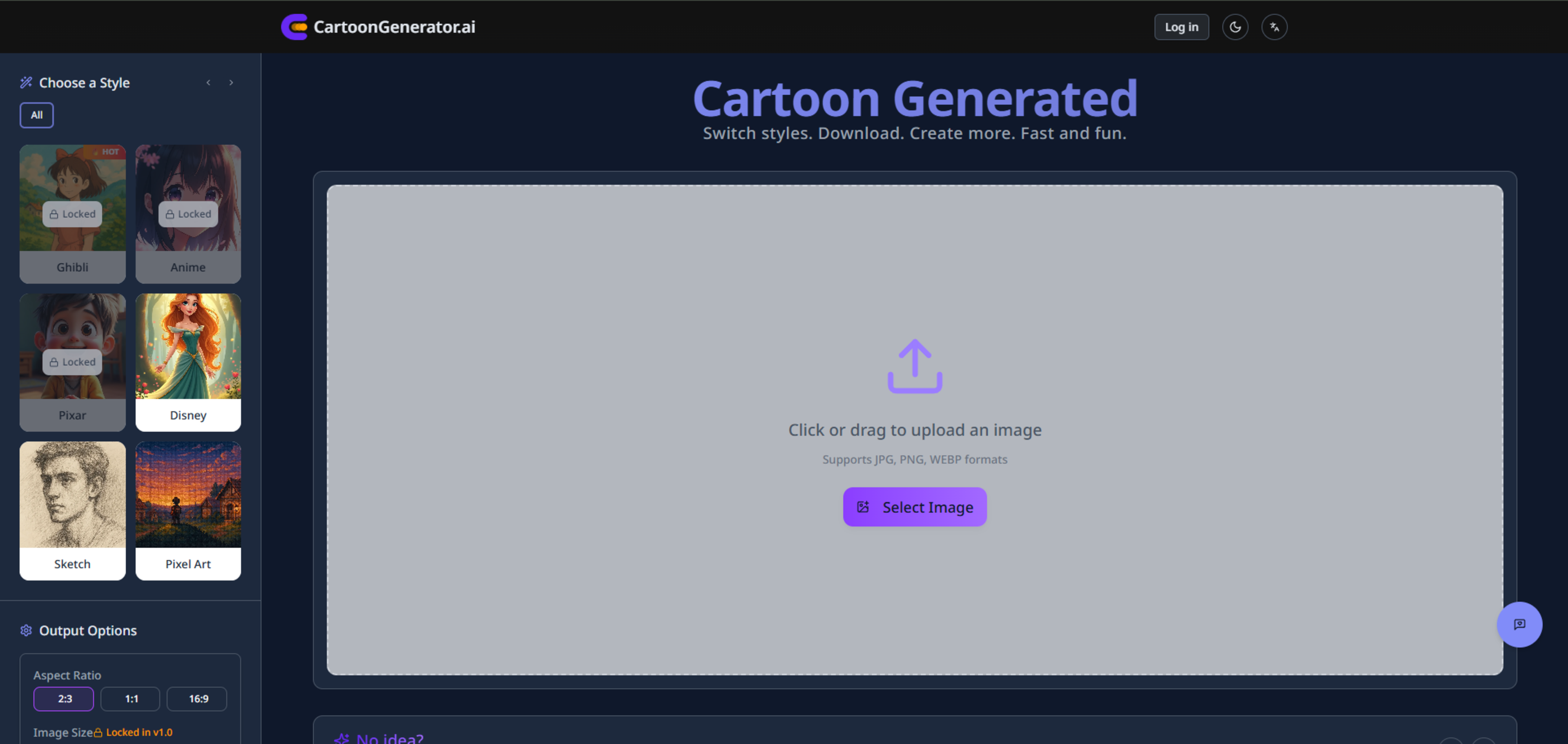The image size is (1568, 744).
Task: Click the locked Pixar style card
Action: pos(72,362)
